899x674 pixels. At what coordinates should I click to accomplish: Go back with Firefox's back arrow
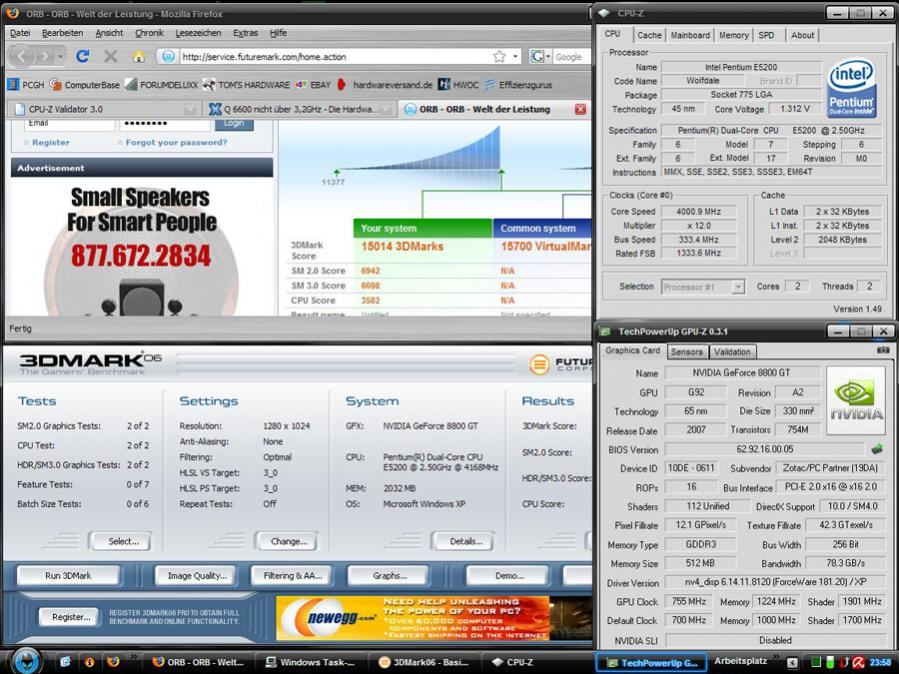tap(22, 56)
